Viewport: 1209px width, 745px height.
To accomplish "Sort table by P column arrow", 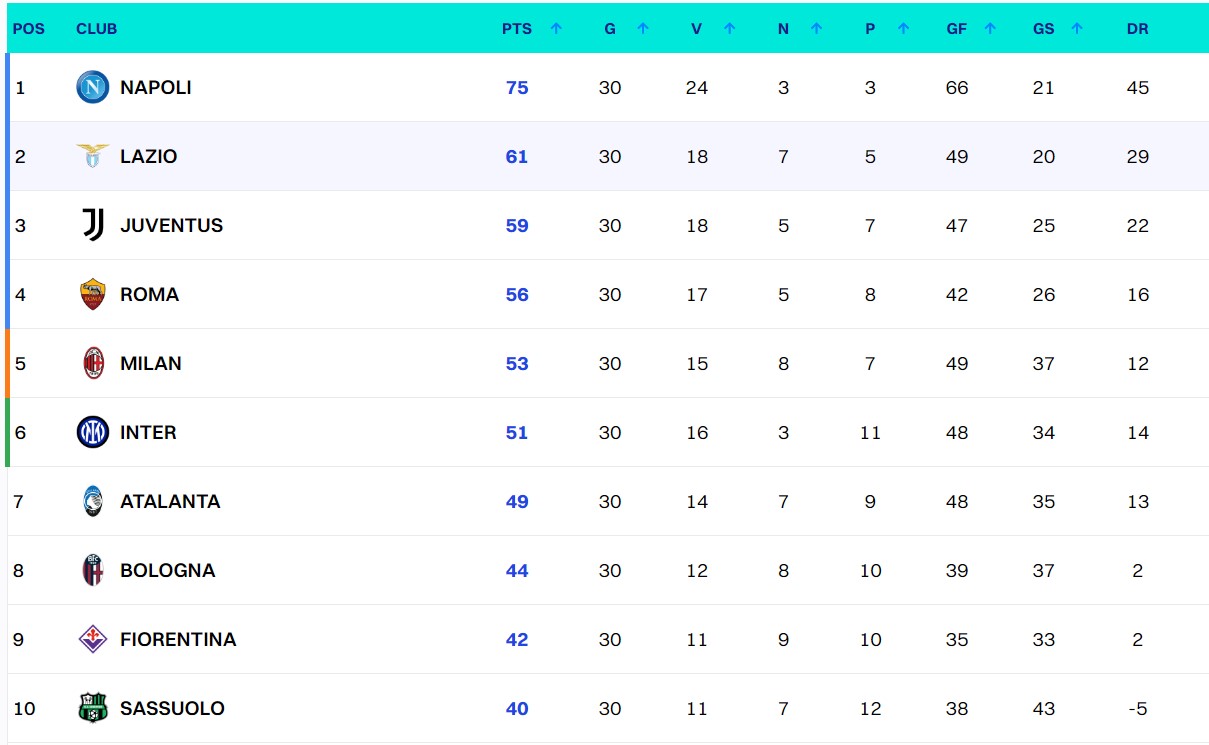I will [x=903, y=29].
